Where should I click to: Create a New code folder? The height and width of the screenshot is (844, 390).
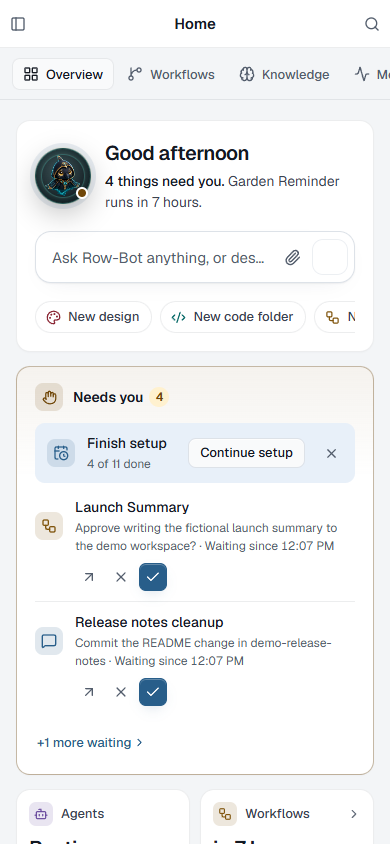(x=233, y=317)
